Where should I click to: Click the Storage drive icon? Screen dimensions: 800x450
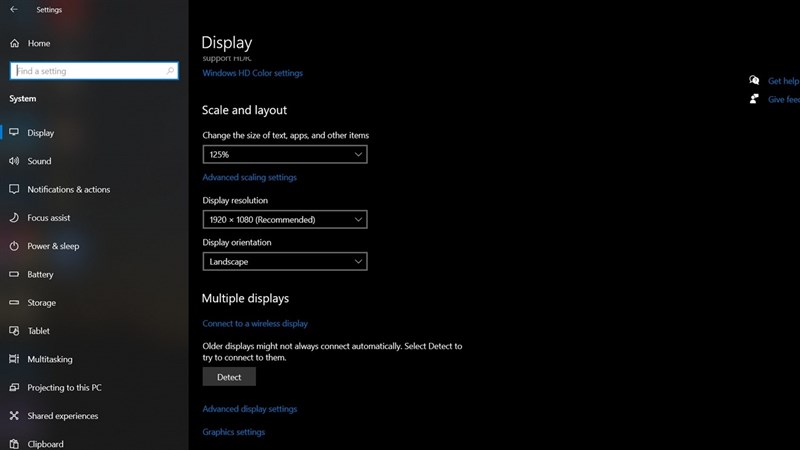pyautogui.click(x=14, y=303)
